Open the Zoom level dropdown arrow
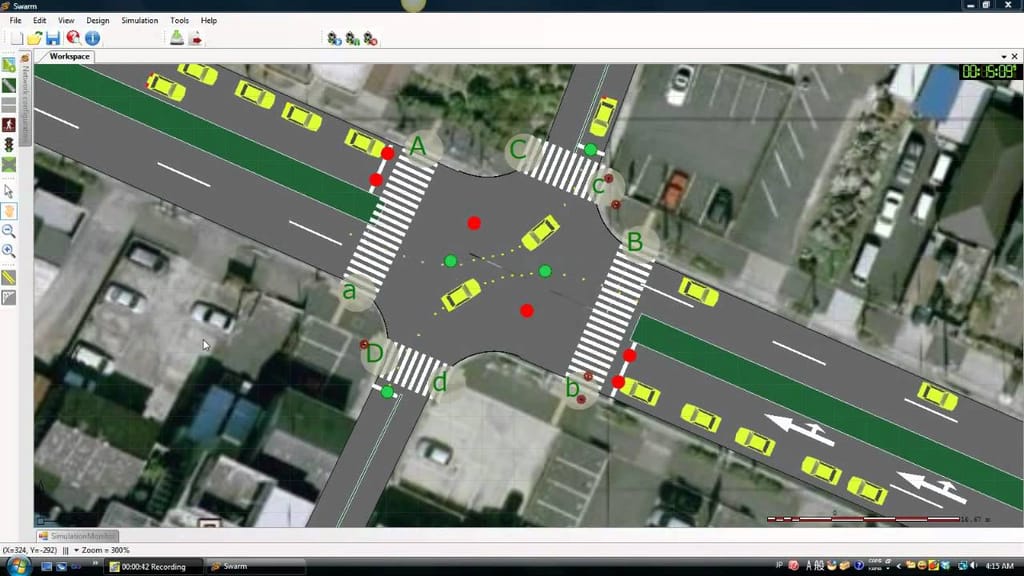Viewport: 1024px width, 576px height. 77,550
